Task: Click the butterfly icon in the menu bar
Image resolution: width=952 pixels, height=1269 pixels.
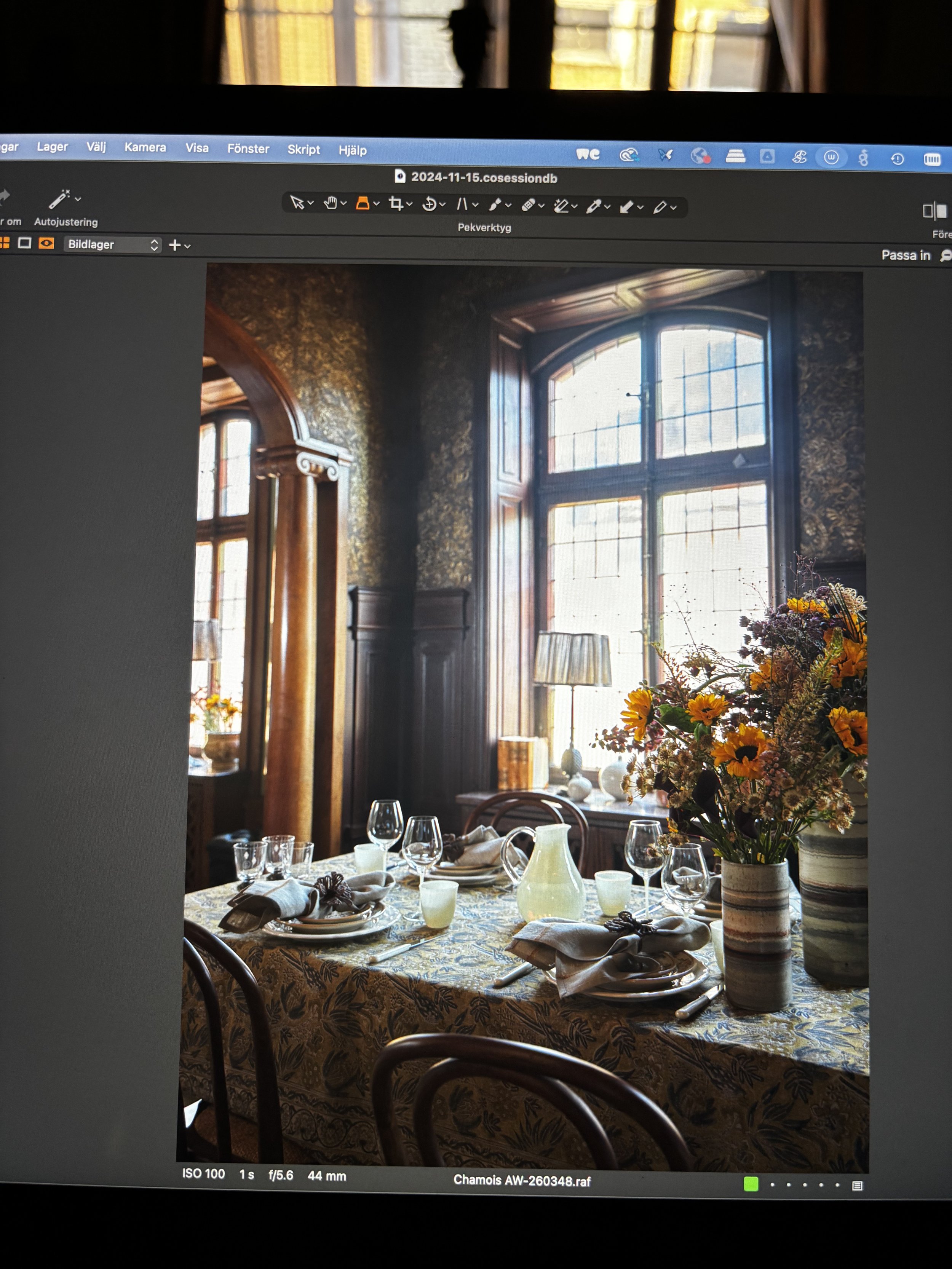Action: pos(666,155)
